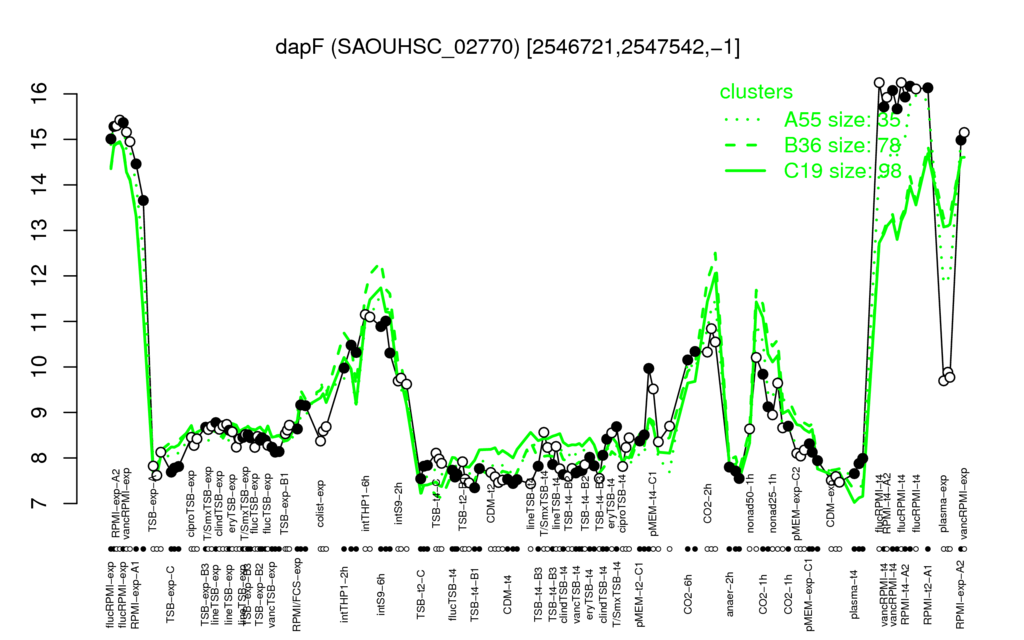
Task: Select the 'ciproTSB-t4' x-axis label
Action: (622, 505)
